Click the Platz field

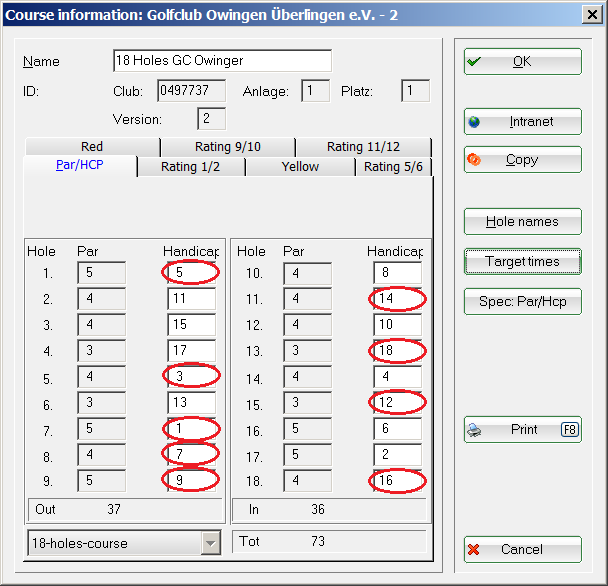tap(415, 91)
